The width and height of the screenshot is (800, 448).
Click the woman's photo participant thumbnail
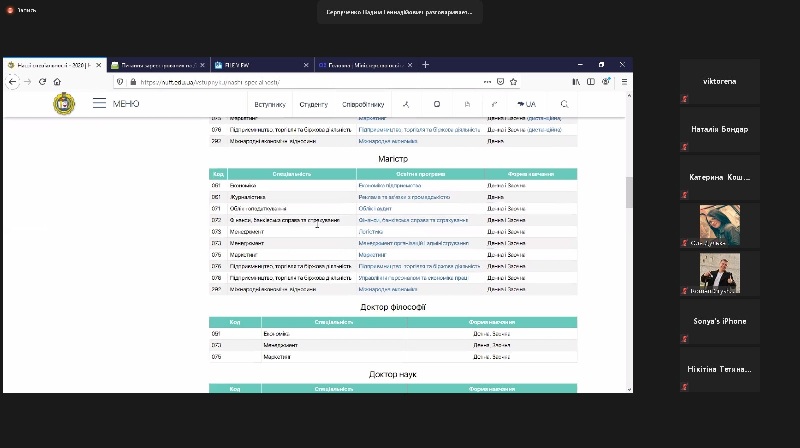719,225
